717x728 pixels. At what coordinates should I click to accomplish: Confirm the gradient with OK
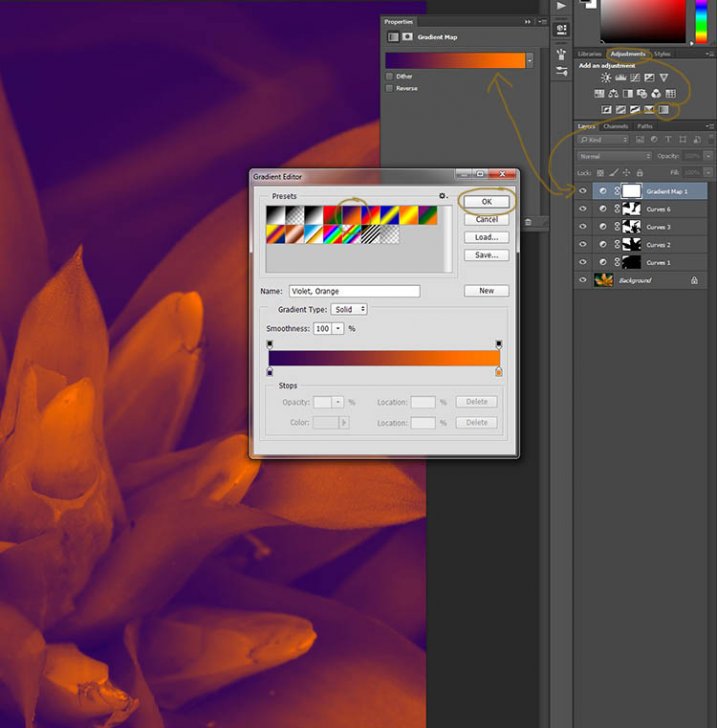click(487, 202)
